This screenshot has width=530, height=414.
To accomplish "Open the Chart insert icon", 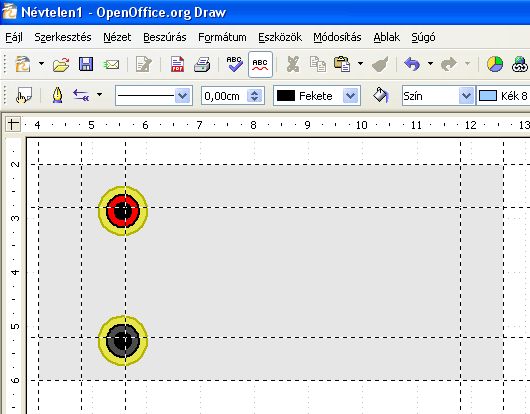I will [495, 64].
